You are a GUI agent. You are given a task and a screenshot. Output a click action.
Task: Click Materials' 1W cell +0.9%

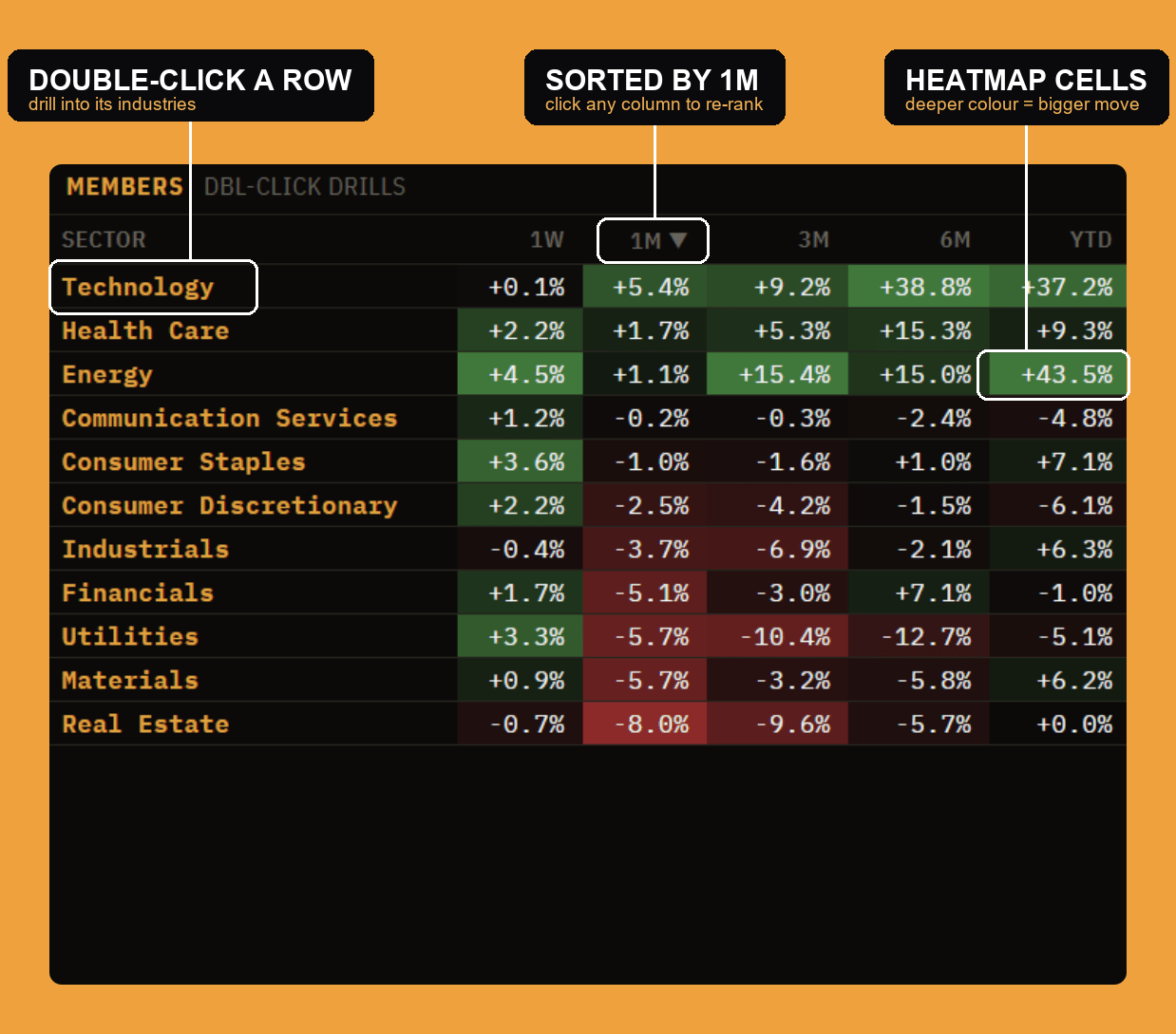(x=521, y=680)
